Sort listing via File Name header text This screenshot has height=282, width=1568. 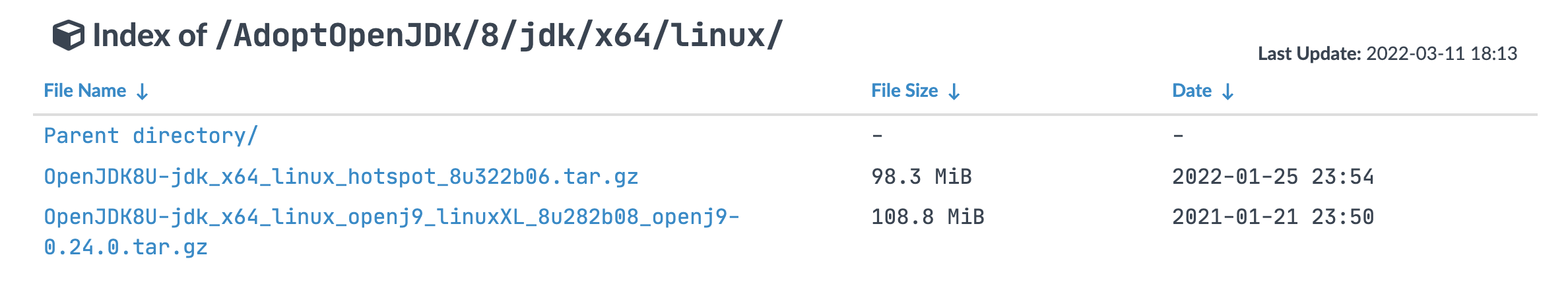[x=84, y=91]
